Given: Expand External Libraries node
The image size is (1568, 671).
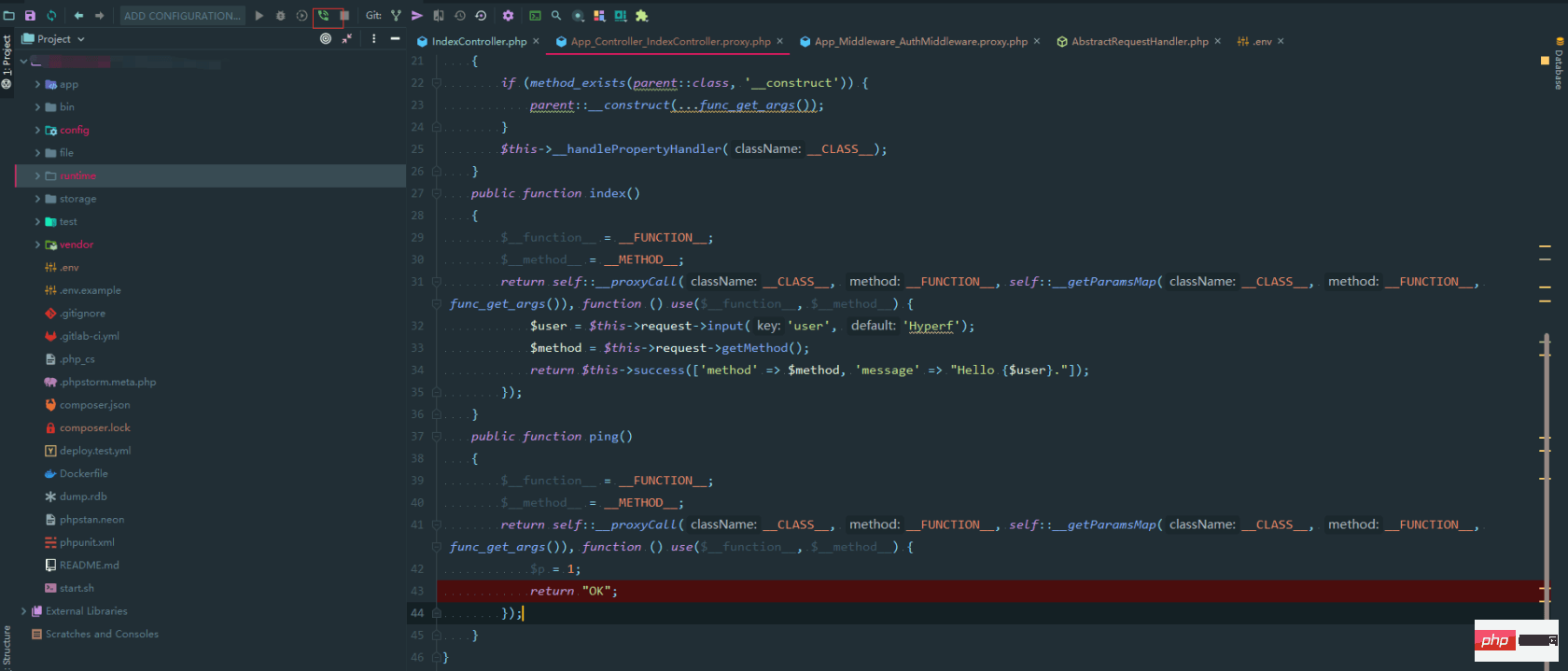Looking at the screenshot, I should tap(23, 611).
